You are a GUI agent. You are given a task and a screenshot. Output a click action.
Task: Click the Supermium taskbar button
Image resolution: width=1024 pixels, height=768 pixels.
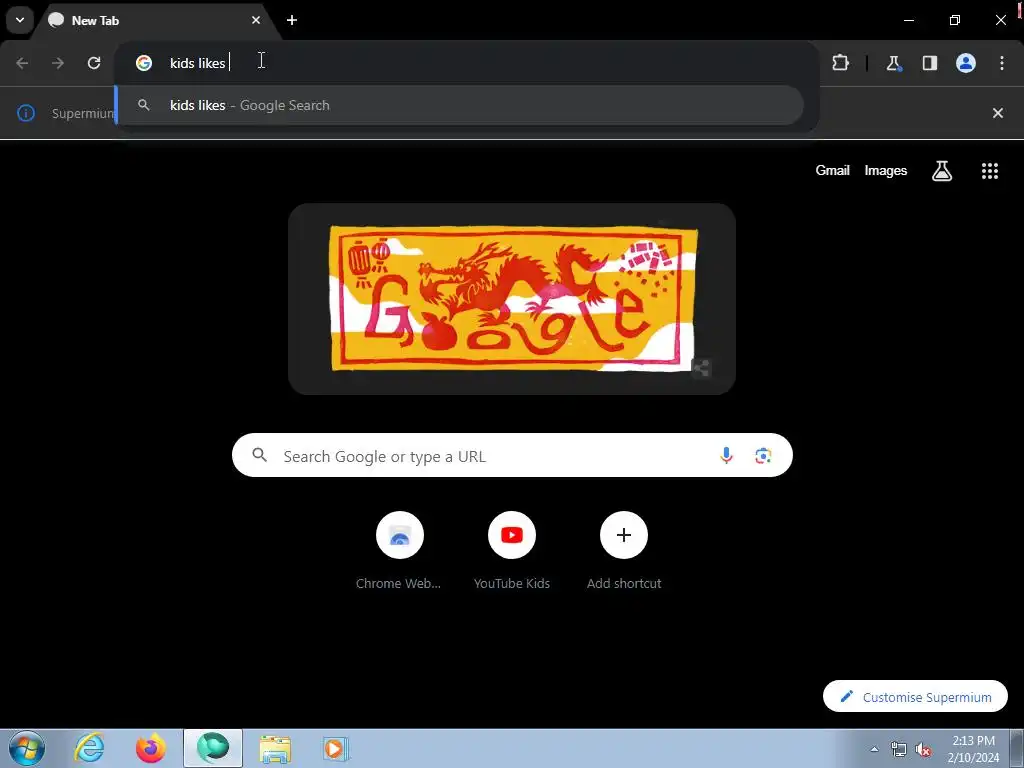pos(213,748)
